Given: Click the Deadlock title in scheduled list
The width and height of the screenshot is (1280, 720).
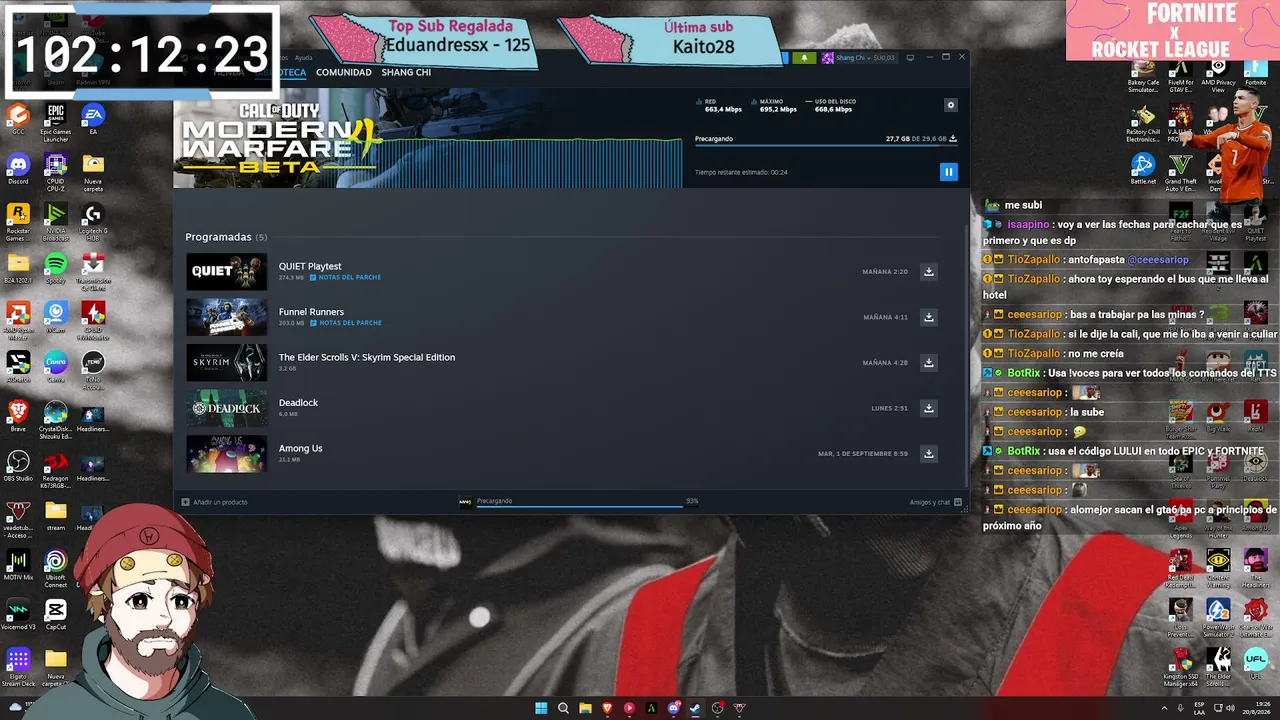Looking at the screenshot, I should pos(298,403).
